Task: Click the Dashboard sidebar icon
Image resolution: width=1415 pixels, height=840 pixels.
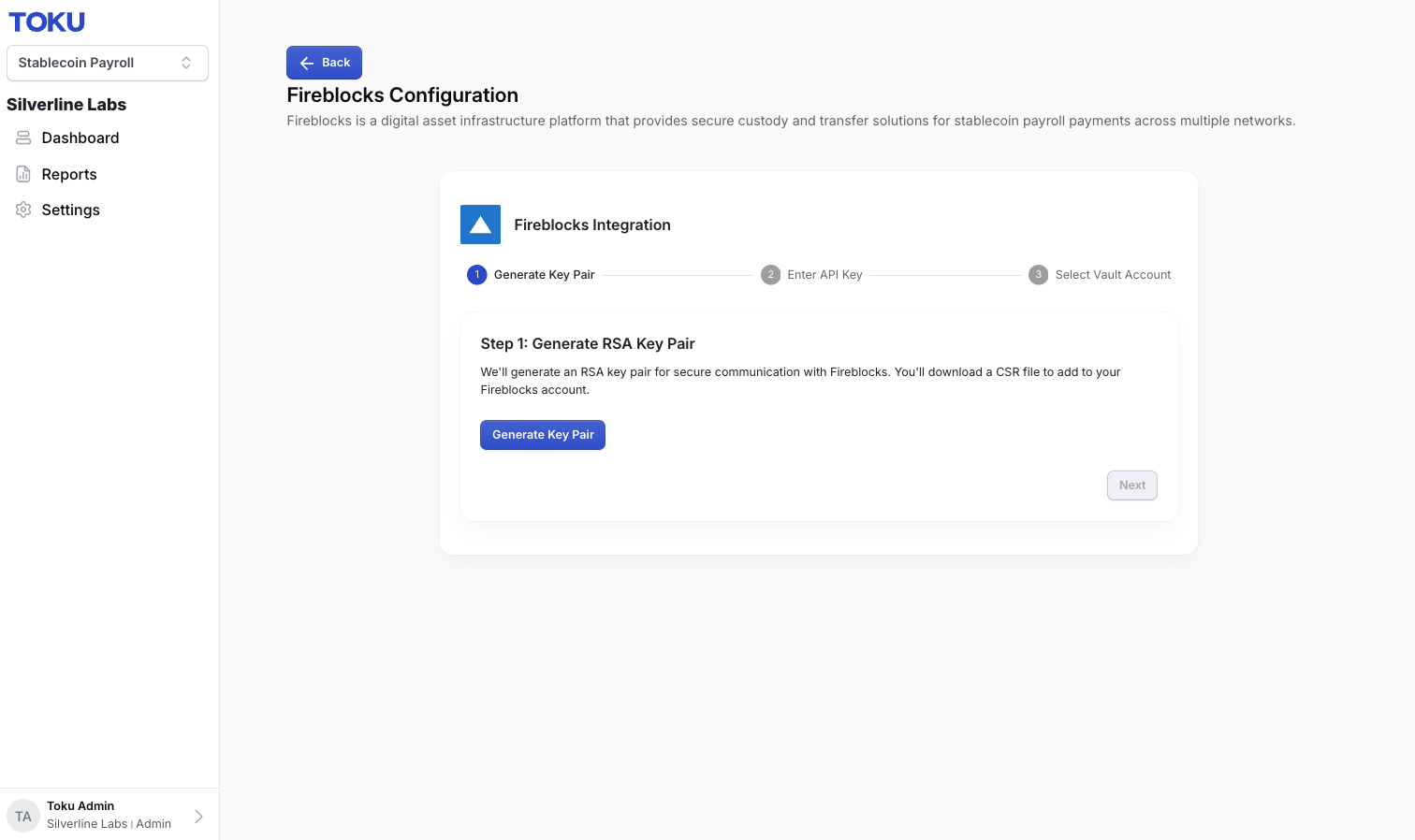Action: tap(23, 138)
